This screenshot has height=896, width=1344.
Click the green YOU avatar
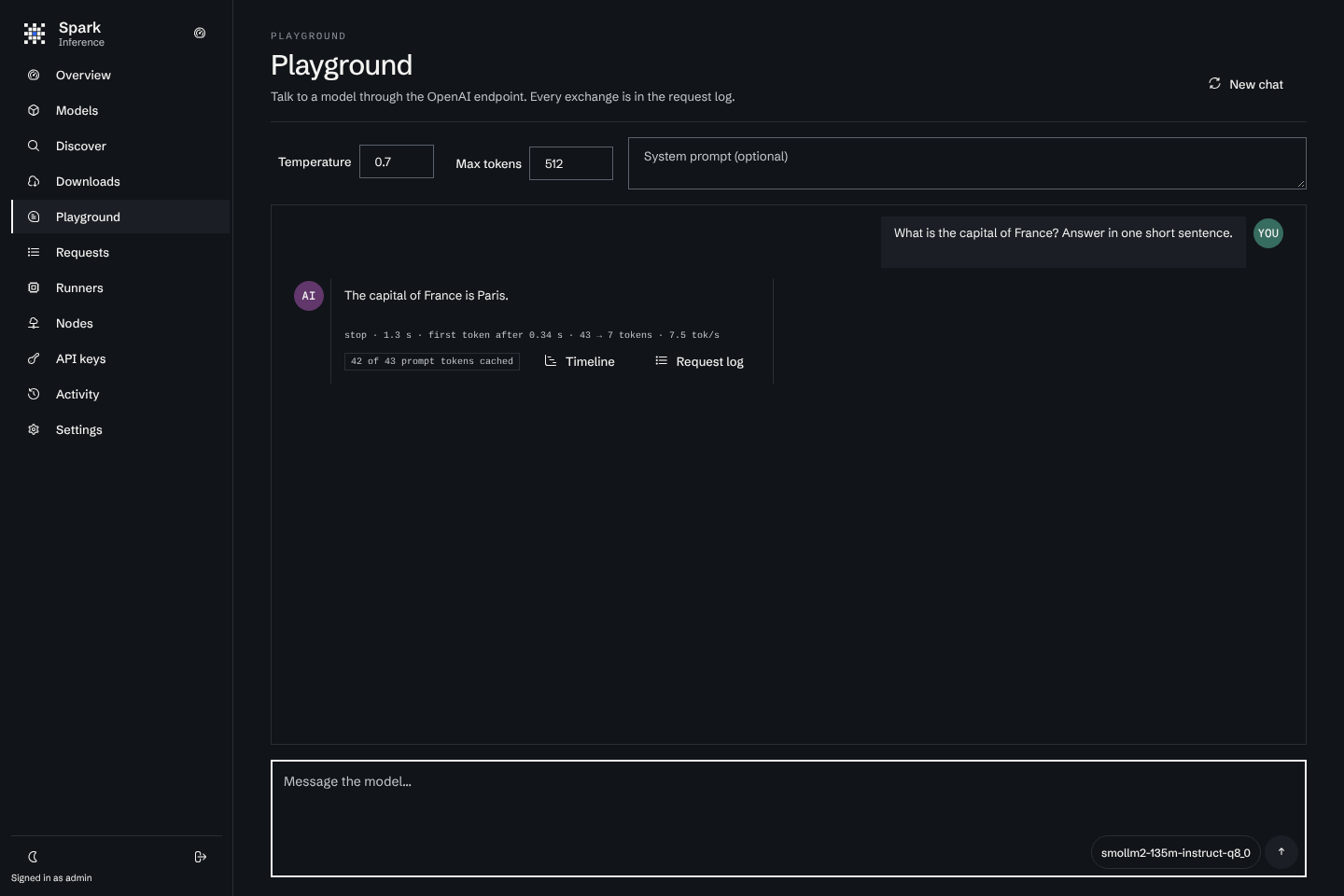[x=1268, y=233]
